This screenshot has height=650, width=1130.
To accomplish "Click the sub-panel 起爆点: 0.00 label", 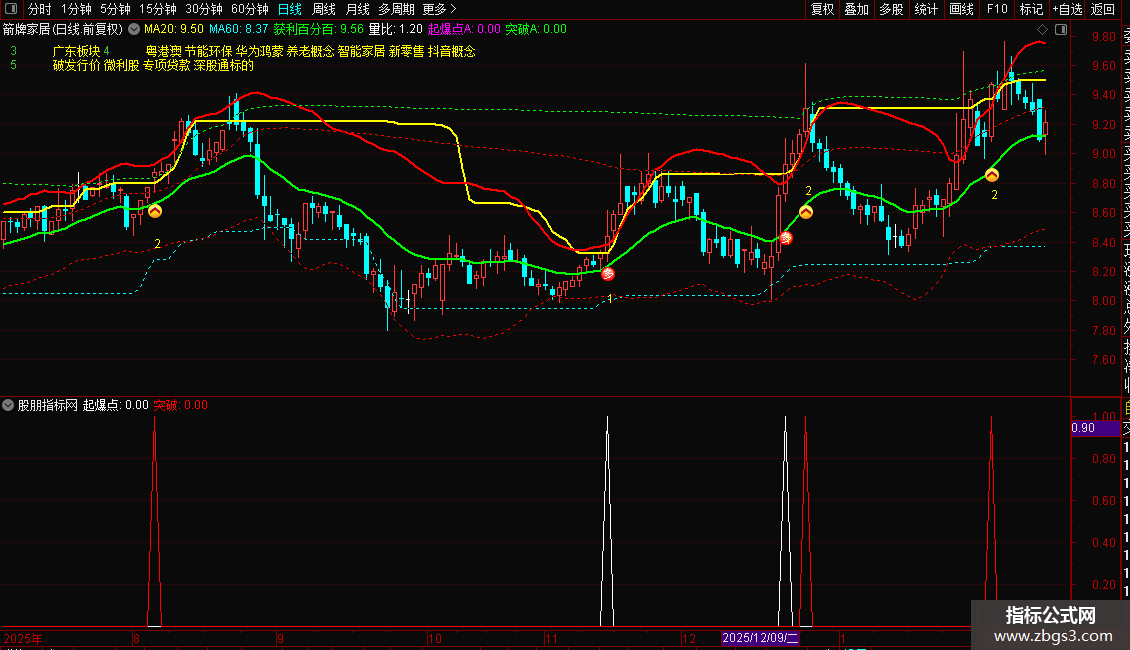I will pyautogui.click(x=115, y=405).
